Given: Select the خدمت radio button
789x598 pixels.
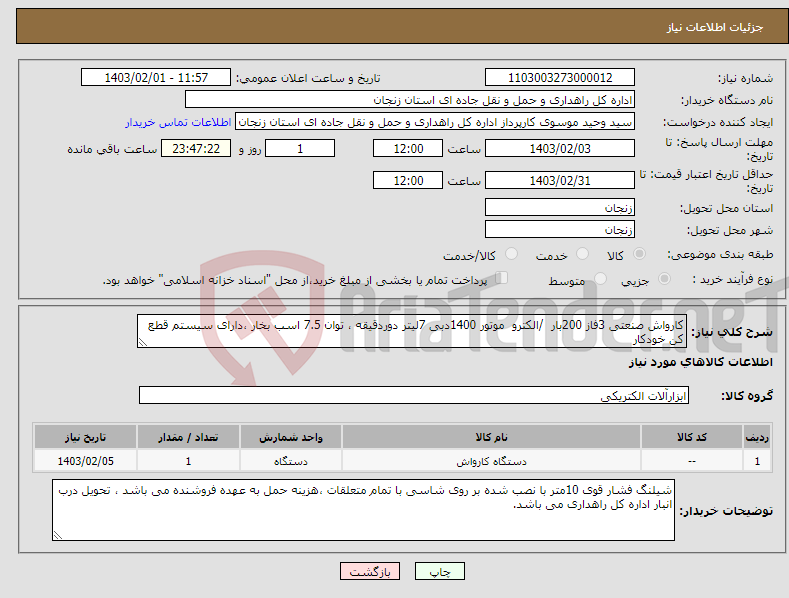Looking at the screenshot, I should click(x=582, y=254).
